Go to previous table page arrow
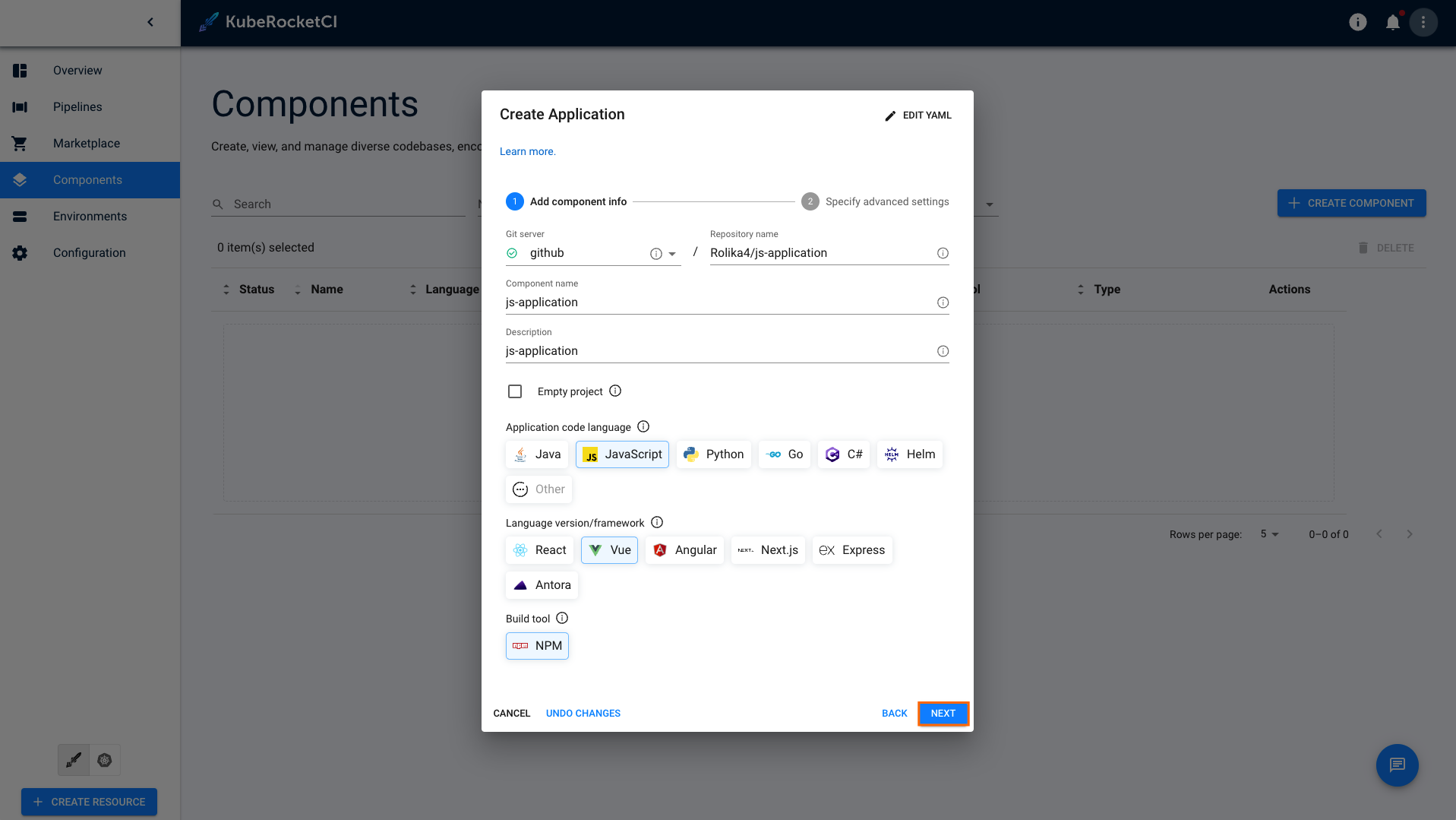Screen dimensions: 1456x820 [1379, 534]
